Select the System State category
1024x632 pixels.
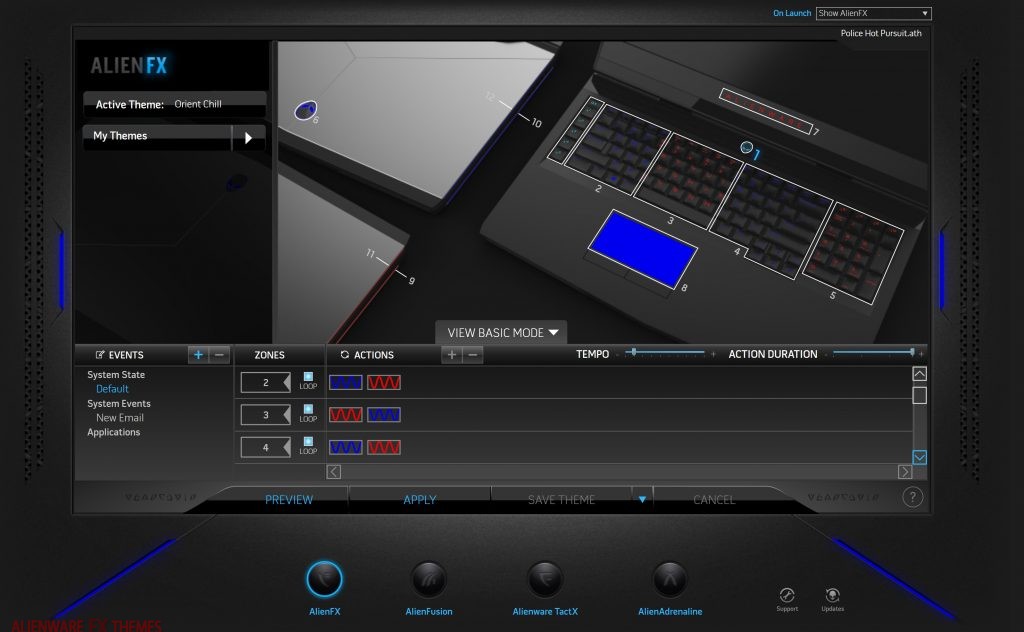(116, 375)
